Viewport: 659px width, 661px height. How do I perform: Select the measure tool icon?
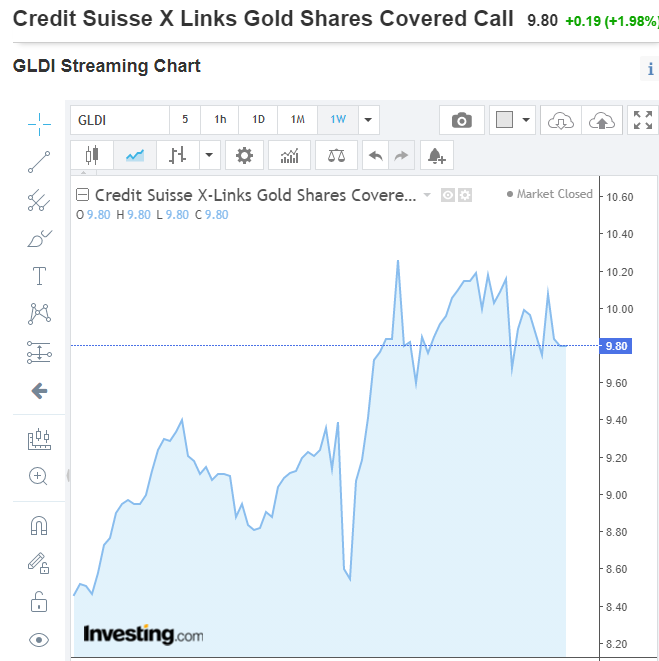pyautogui.click(x=39, y=439)
